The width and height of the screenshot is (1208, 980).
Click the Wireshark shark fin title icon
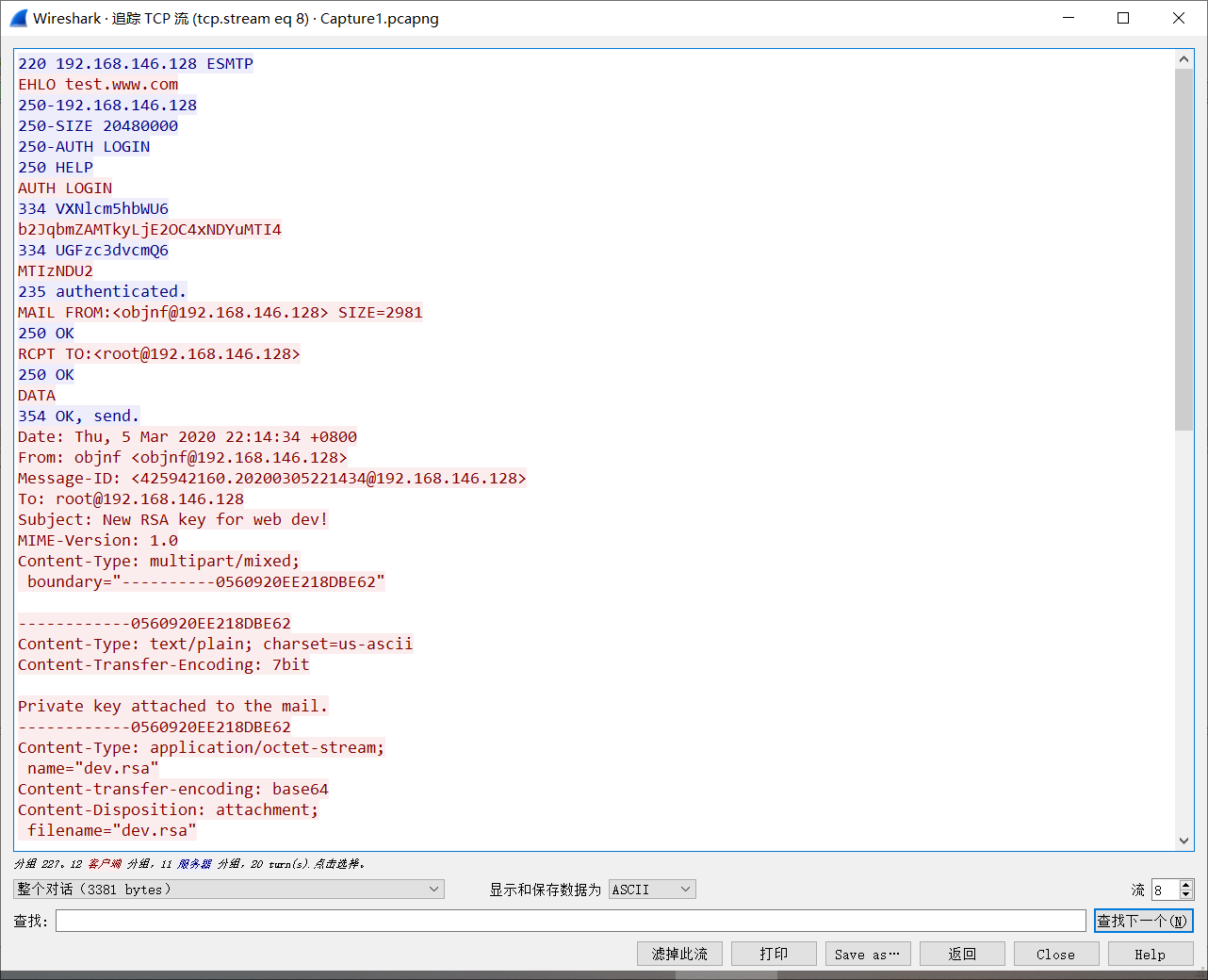point(18,18)
